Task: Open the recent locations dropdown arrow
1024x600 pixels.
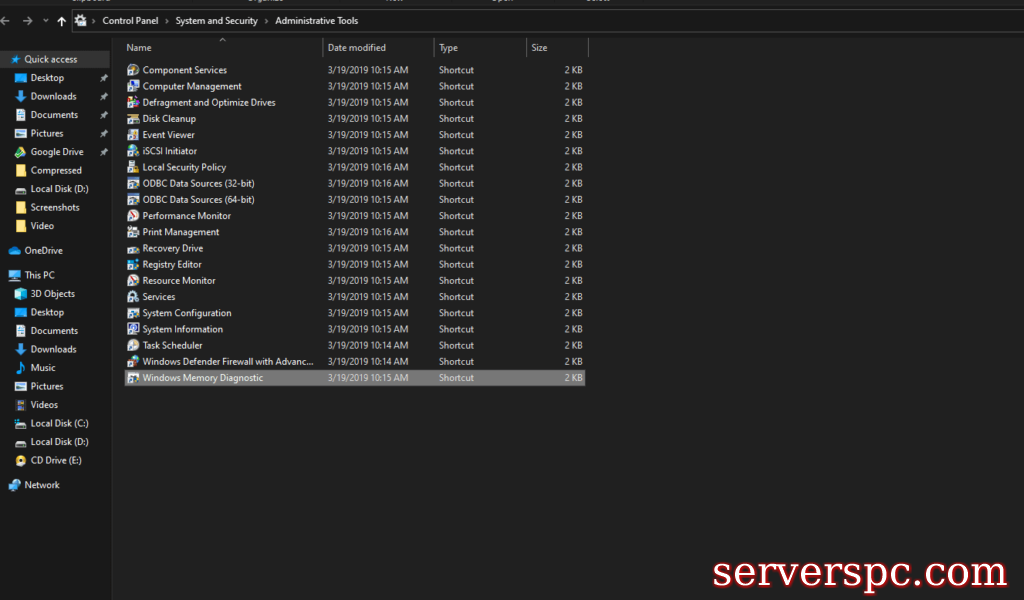Action: point(45,21)
